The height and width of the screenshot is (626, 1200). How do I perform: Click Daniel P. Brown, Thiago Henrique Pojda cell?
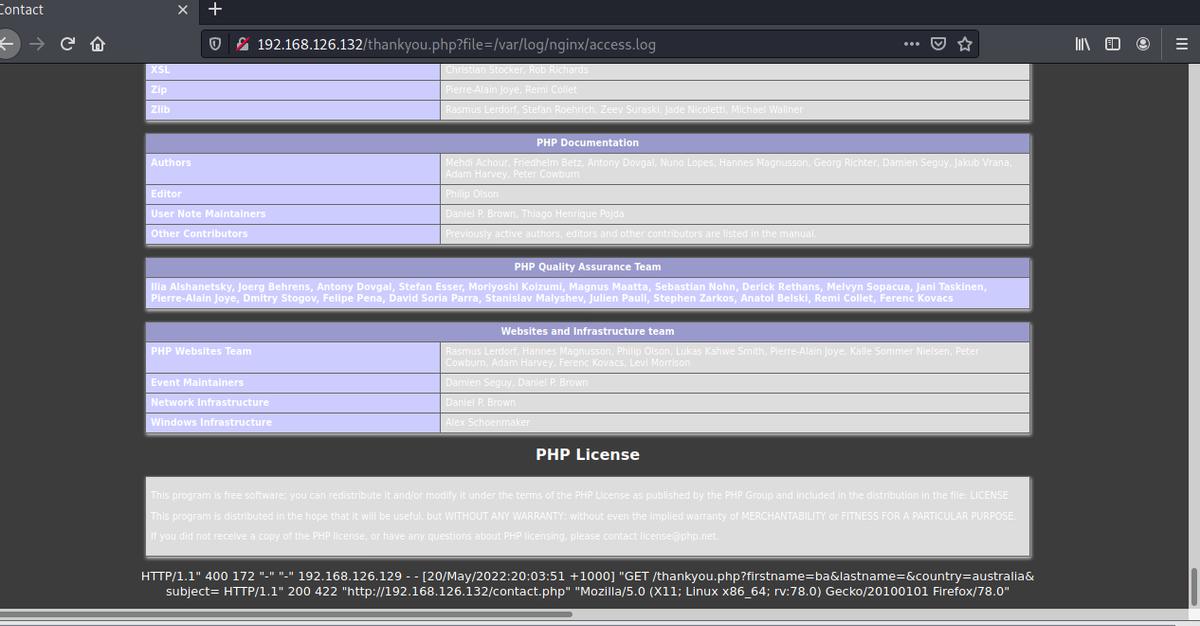click(735, 214)
